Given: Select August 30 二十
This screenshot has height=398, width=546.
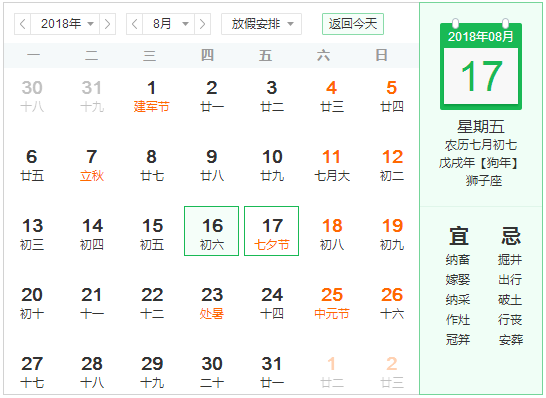Looking at the screenshot, I should pyautogui.click(x=212, y=372).
